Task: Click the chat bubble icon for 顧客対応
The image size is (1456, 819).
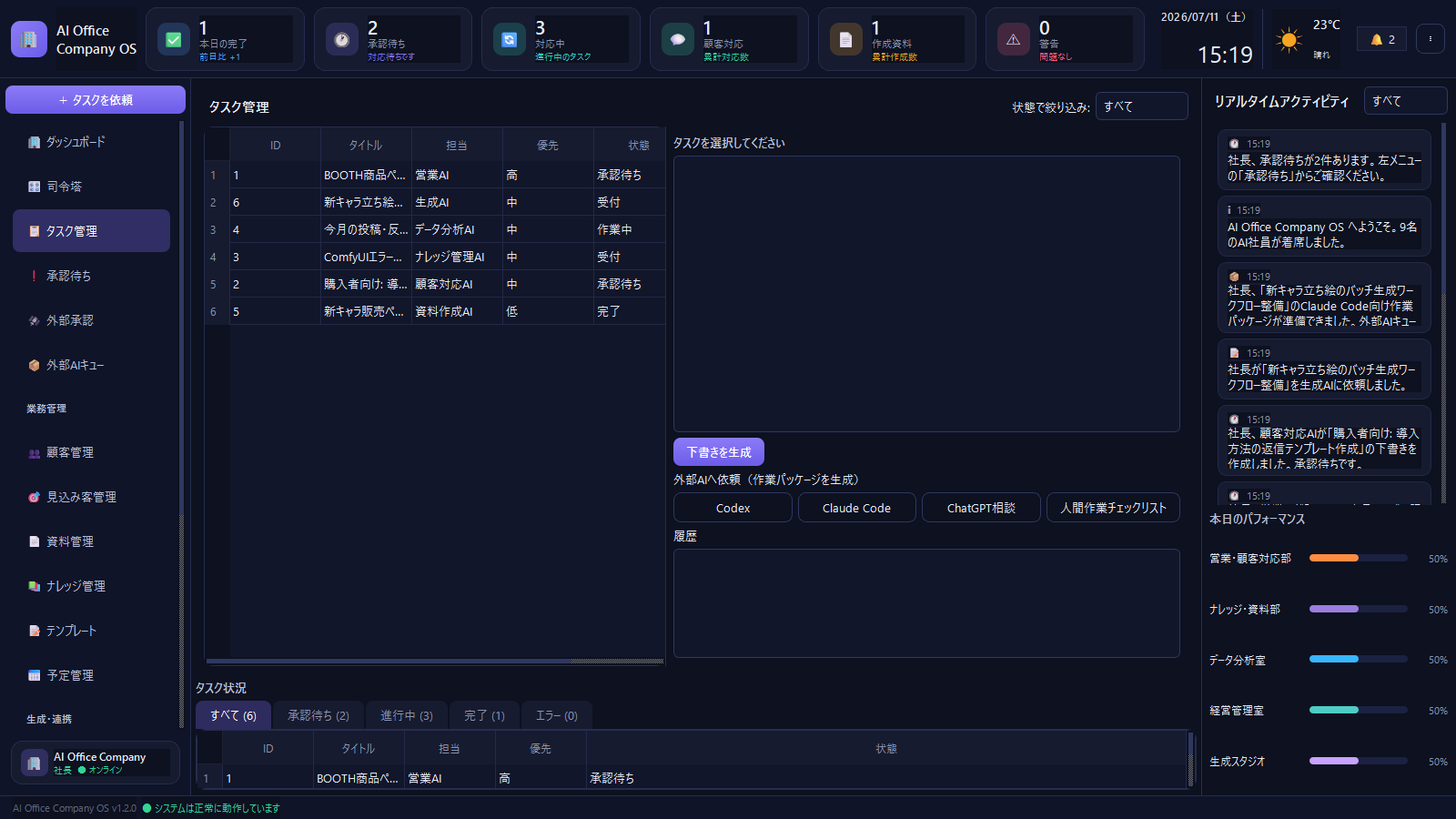Action: coord(678,39)
